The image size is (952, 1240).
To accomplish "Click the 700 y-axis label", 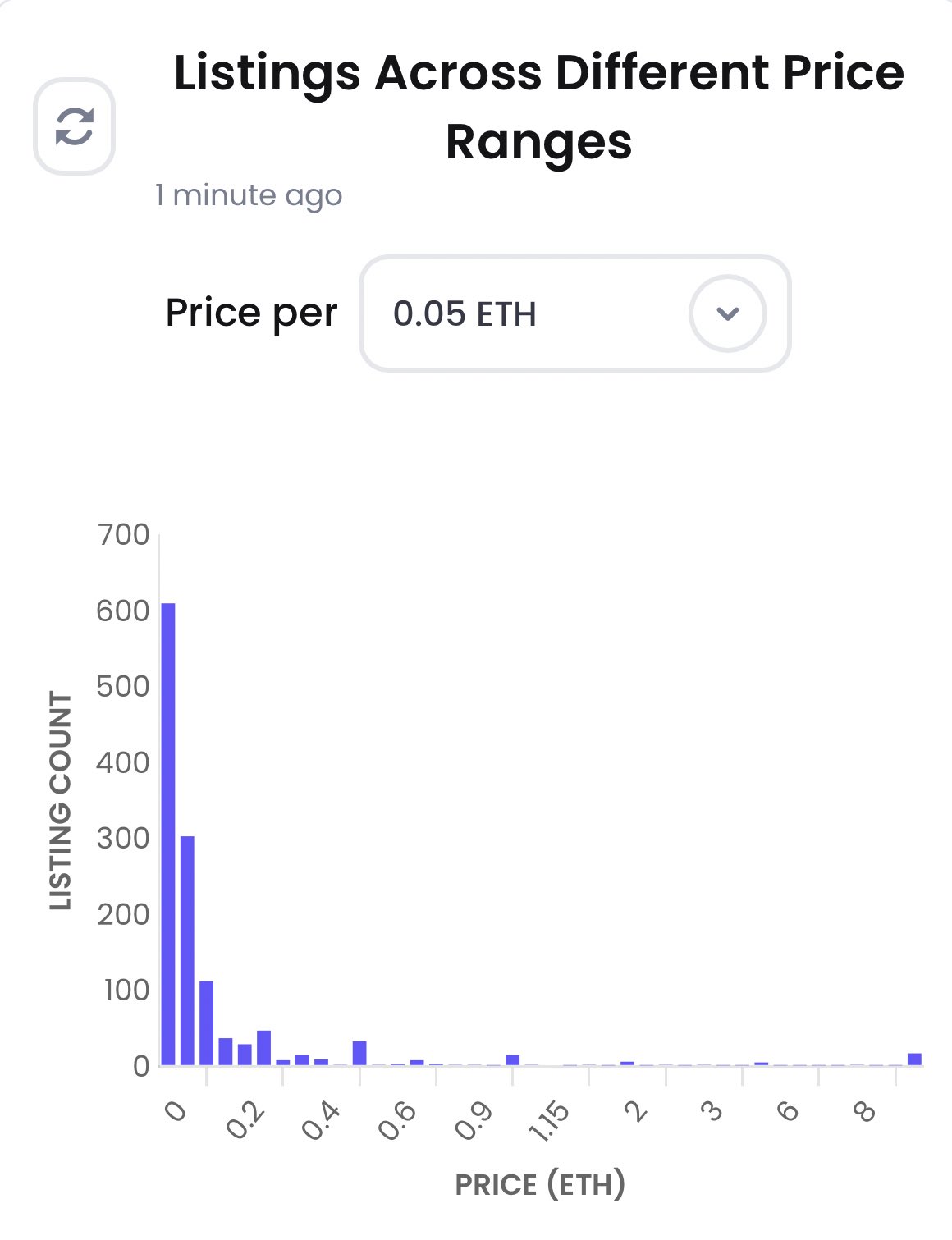I will tap(123, 535).
